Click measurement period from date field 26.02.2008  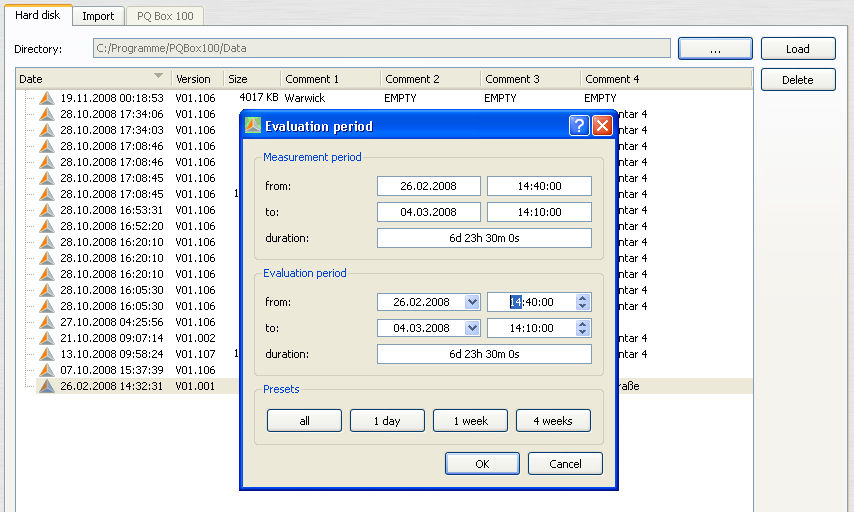pos(429,186)
